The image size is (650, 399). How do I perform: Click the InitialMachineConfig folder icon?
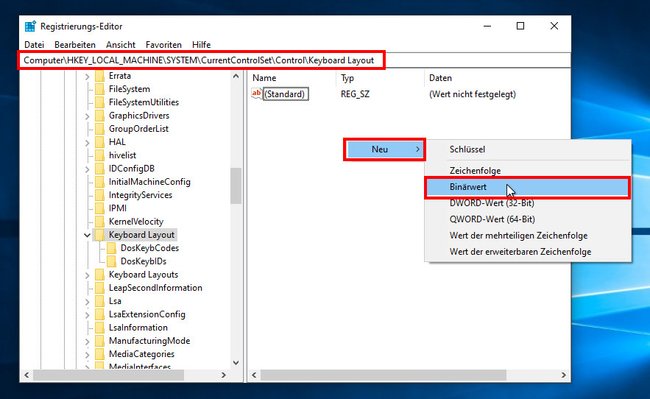point(99,182)
